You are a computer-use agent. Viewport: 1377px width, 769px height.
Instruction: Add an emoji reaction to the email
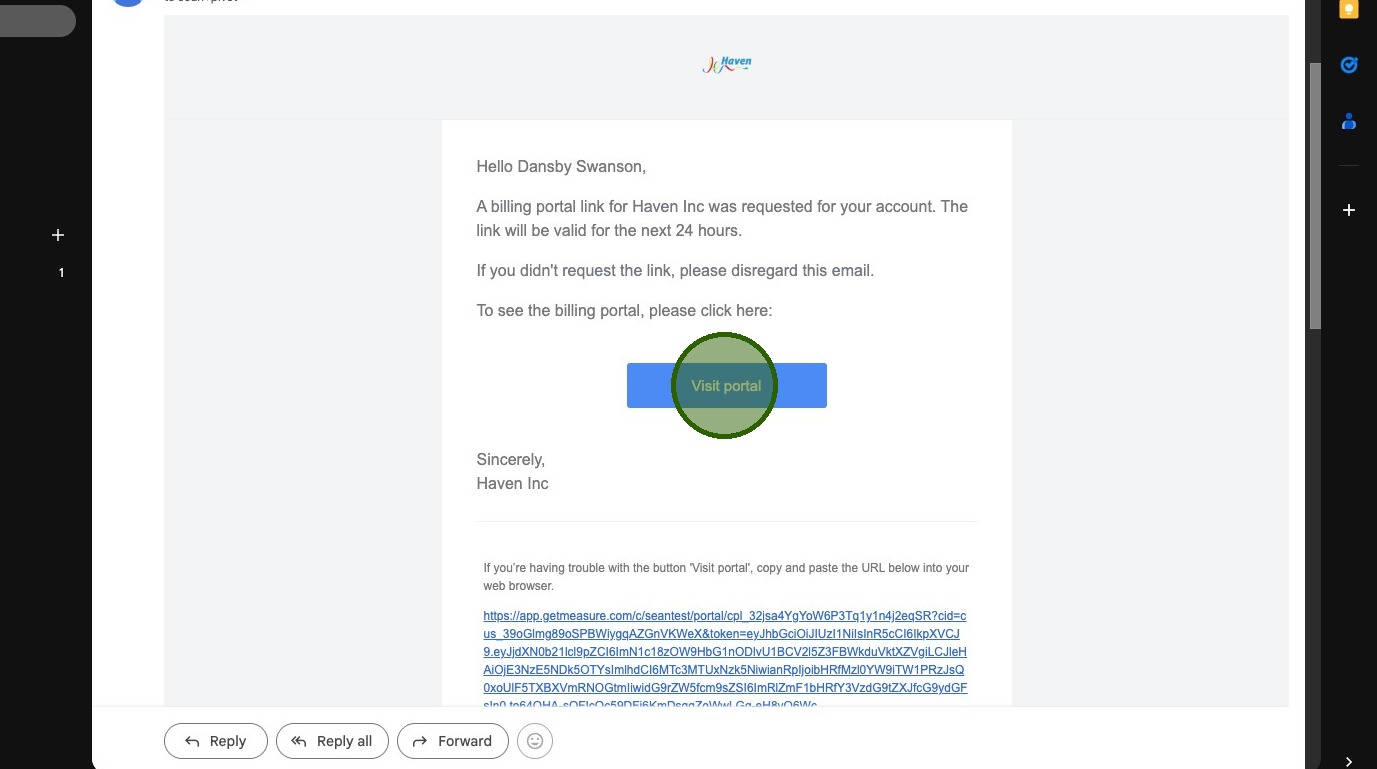[535, 741]
